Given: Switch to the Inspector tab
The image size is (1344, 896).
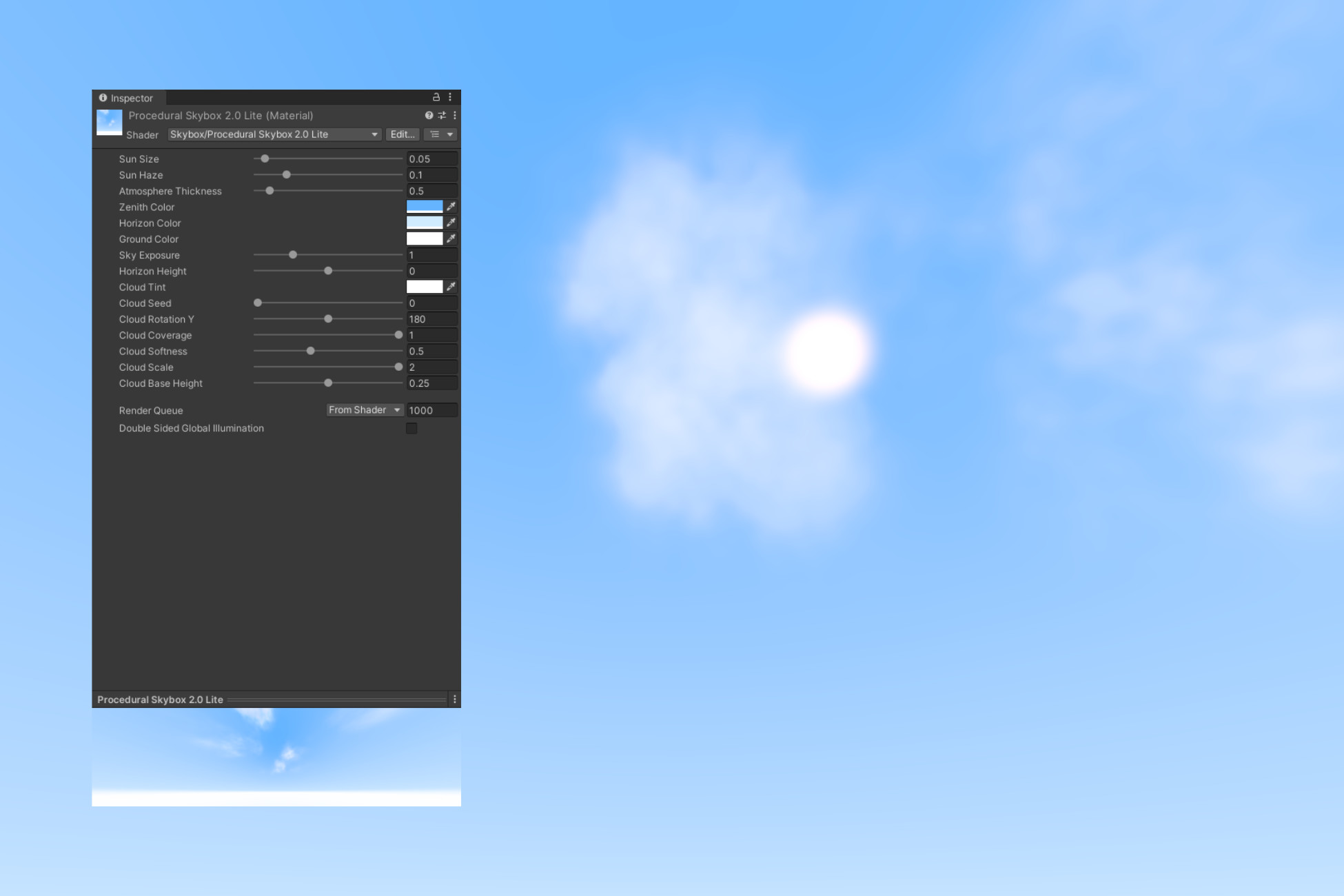Looking at the screenshot, I should click(x=131, y=98).
